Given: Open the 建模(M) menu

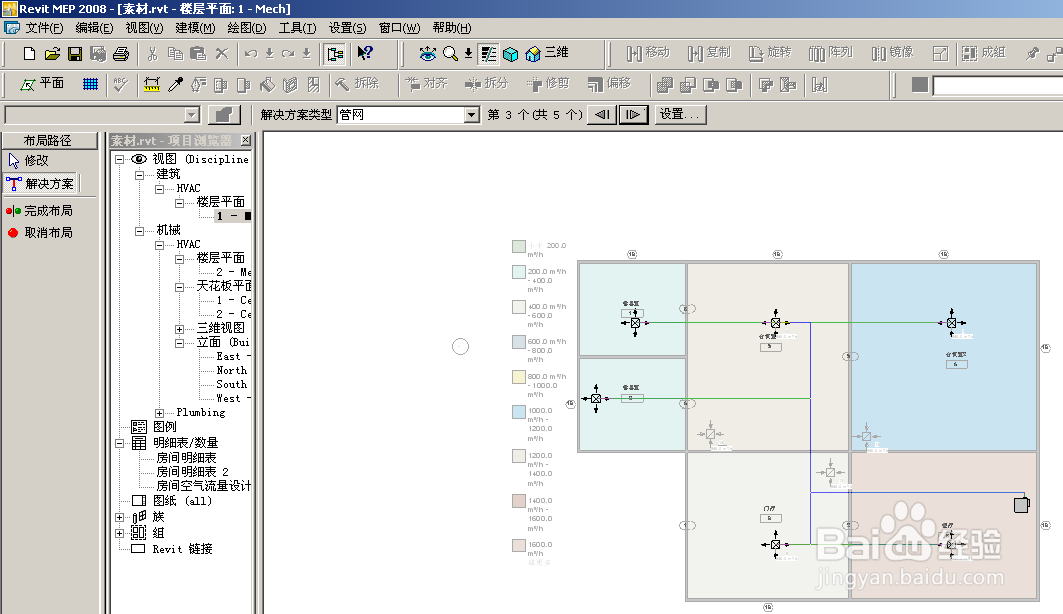Looking at the screenshot, I should click(195, 28).
